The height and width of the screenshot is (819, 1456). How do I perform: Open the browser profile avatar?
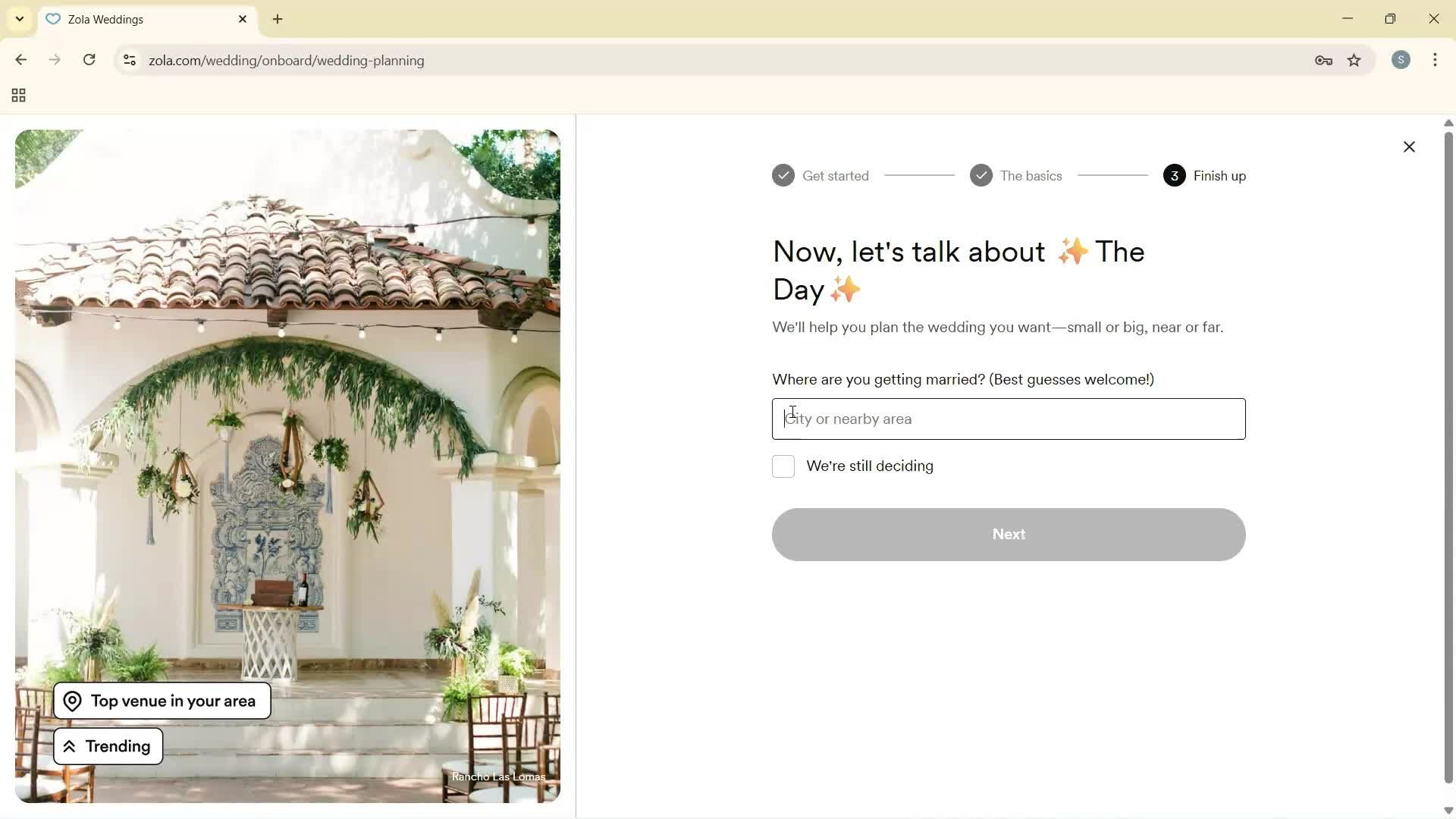point(1401,60)
